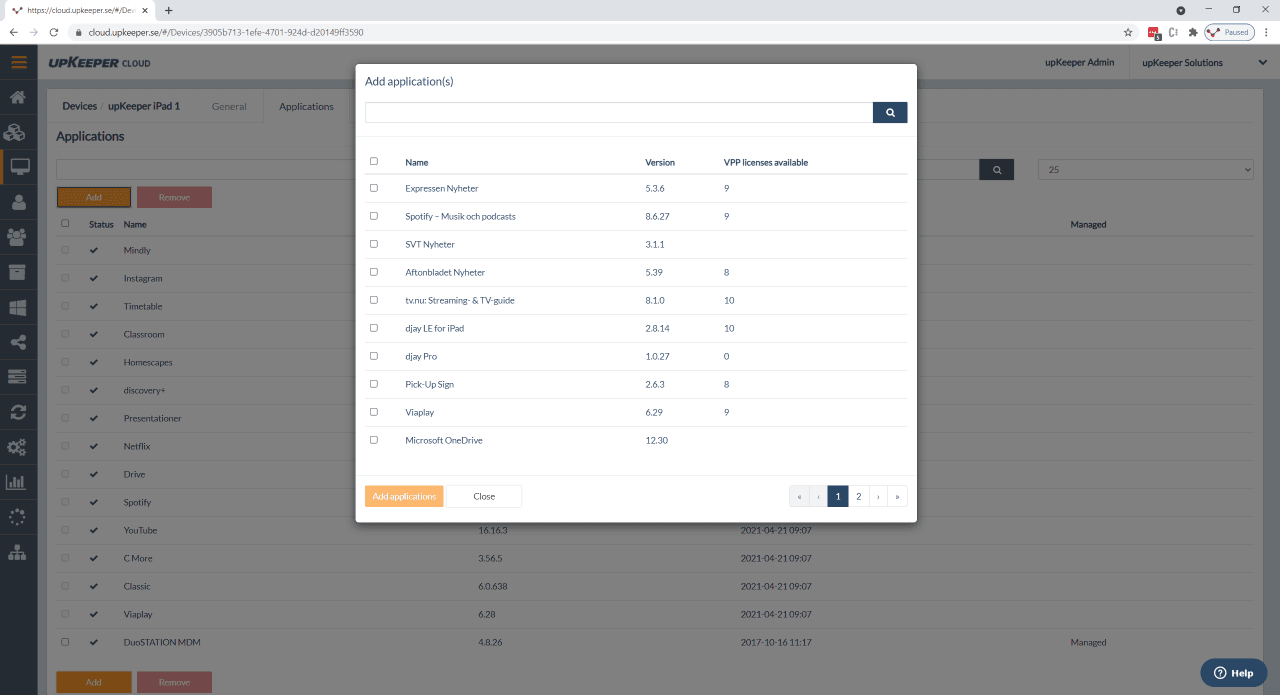Check the Pick-Up Sign checkbox
This screenshot has width=1280, height=695.
pos(374,384)
